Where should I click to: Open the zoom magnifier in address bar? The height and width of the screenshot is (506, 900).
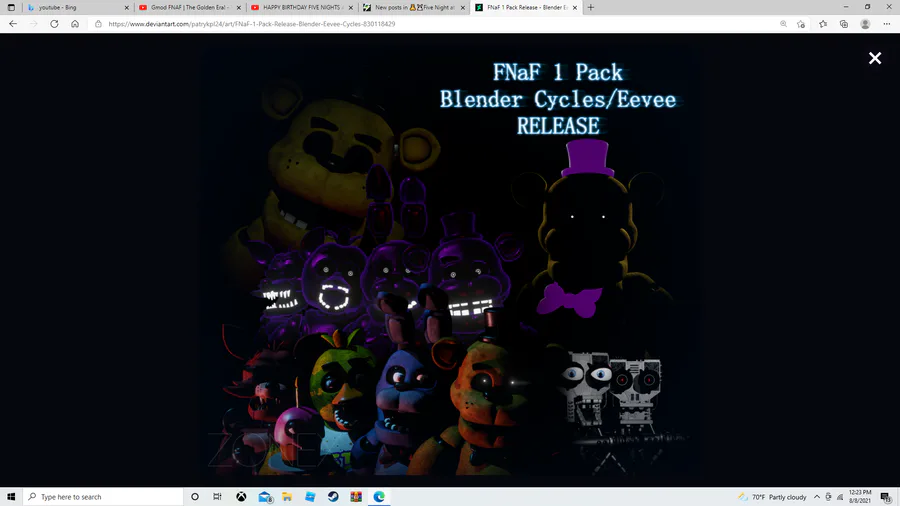pyautogui.click(x=783, y=24)
